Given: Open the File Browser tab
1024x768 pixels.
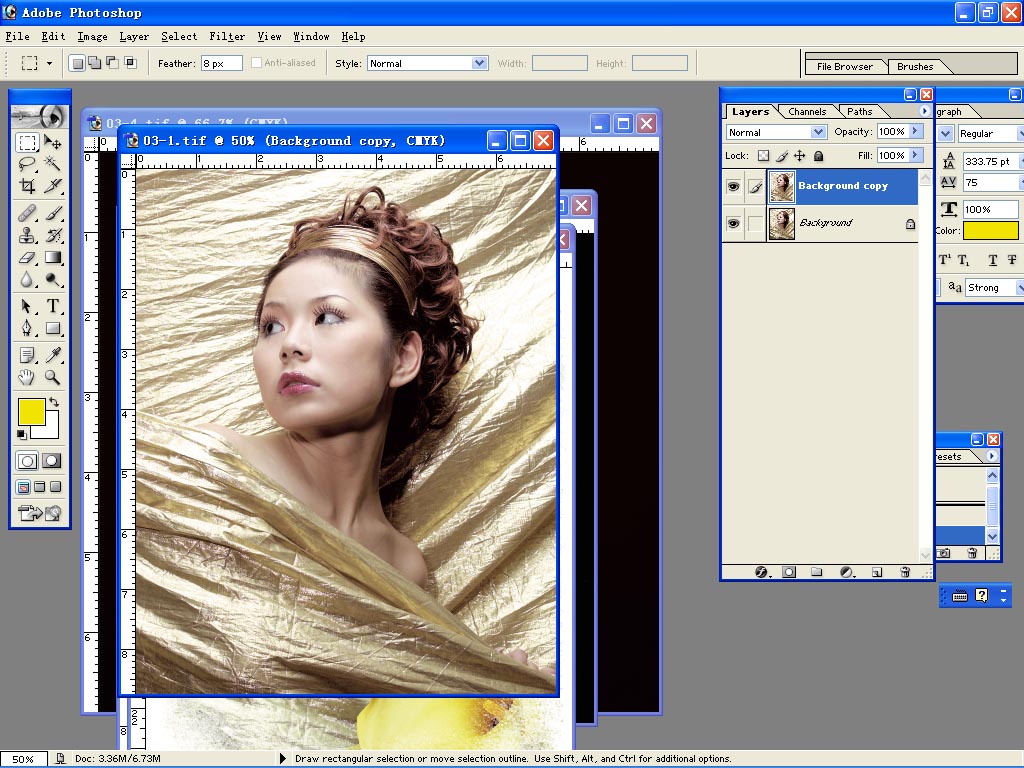Looking at the screenshot, I should pos(844,67).
